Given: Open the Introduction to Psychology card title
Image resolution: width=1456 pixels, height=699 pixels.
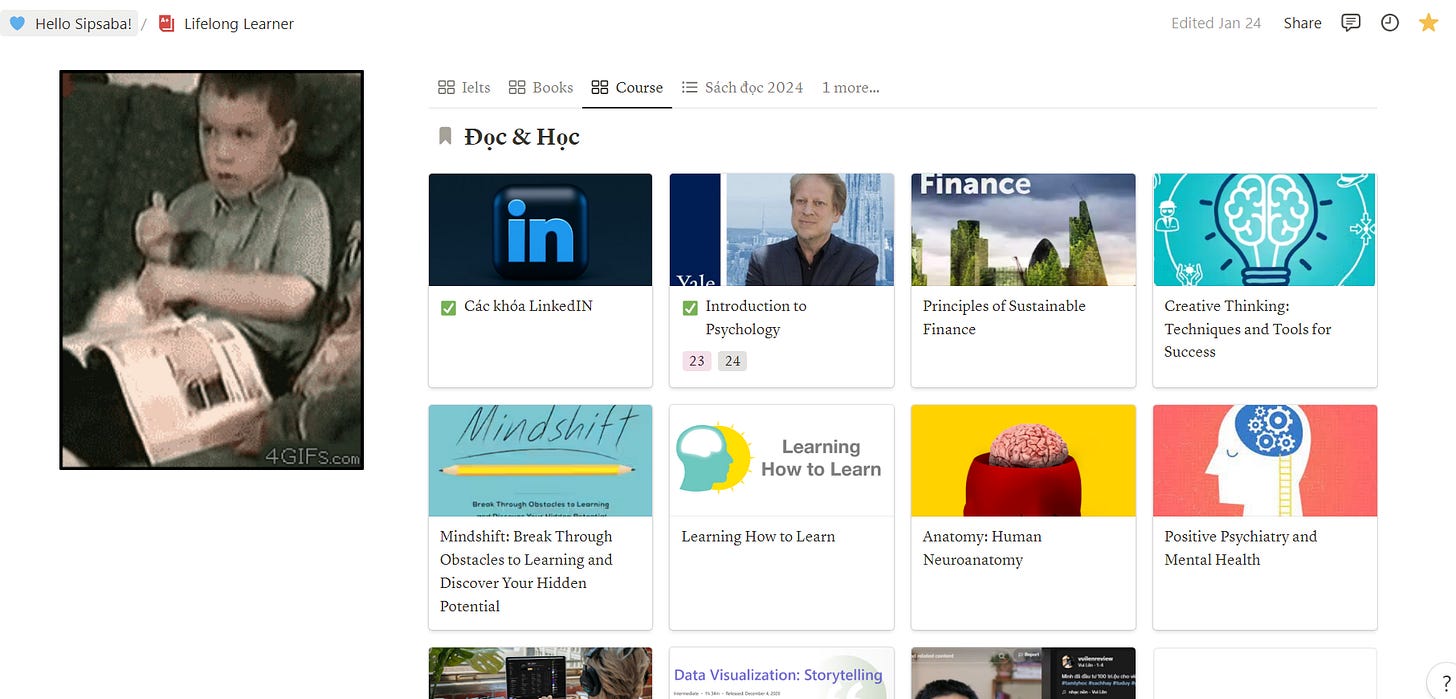Looking at the screenshot, I should (756, 318).
